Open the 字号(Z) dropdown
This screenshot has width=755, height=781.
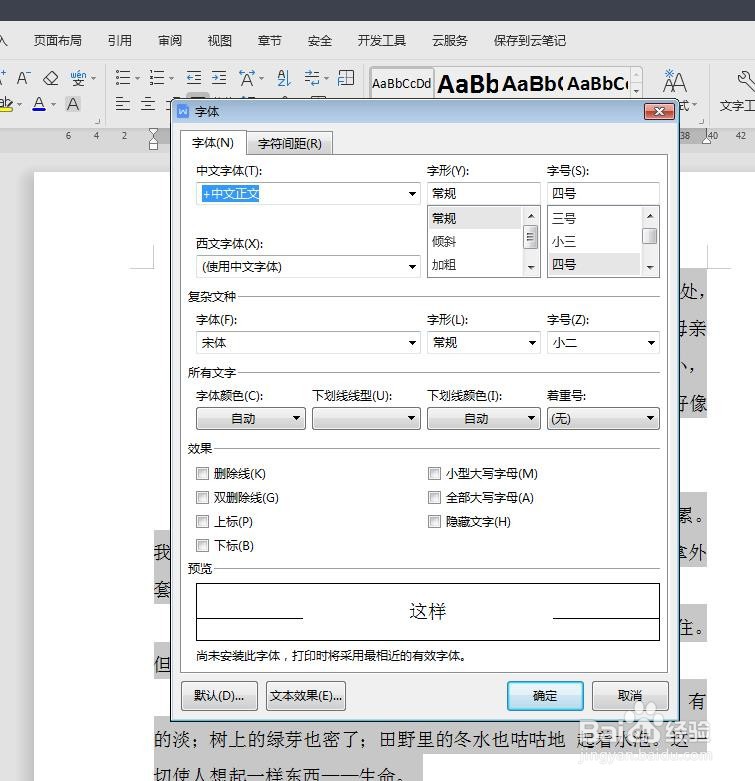click(x=651, y=343)
